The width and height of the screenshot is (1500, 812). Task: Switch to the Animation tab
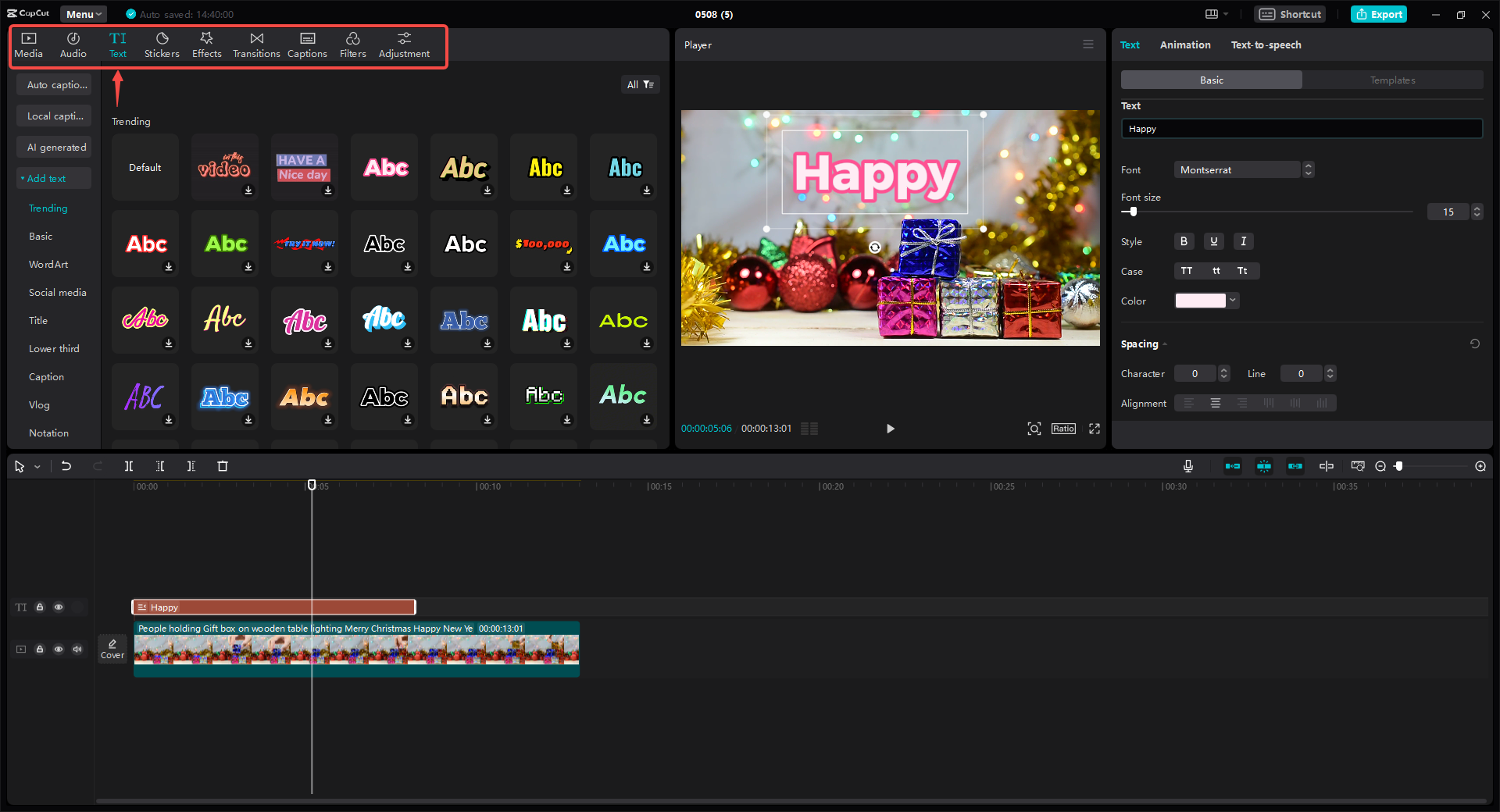1184,45
